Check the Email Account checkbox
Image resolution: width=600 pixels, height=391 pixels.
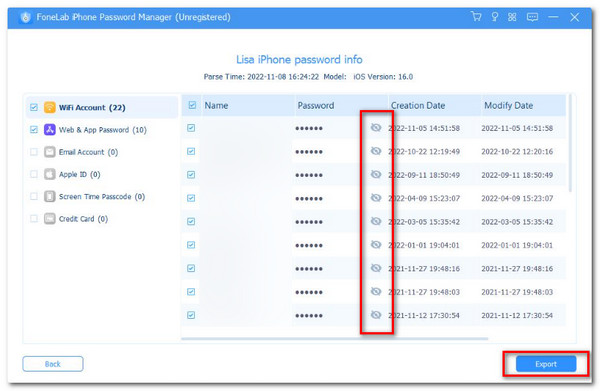(x=34, y=152)
